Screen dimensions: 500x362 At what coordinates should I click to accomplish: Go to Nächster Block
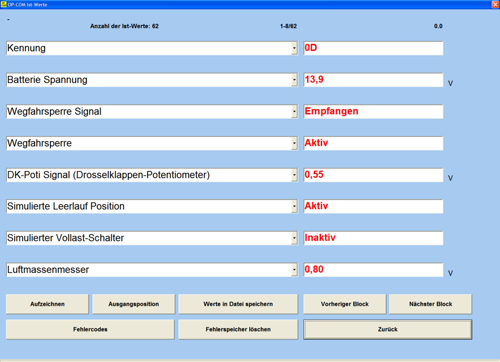pos(431,304)
